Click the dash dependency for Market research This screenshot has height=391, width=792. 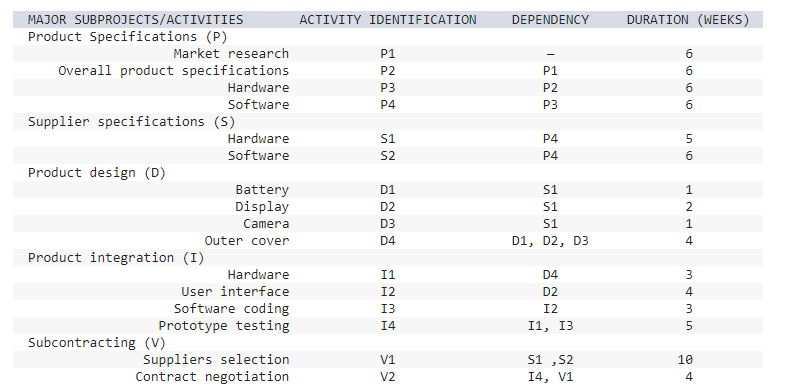pyautogui.click(x=550, y=54)
